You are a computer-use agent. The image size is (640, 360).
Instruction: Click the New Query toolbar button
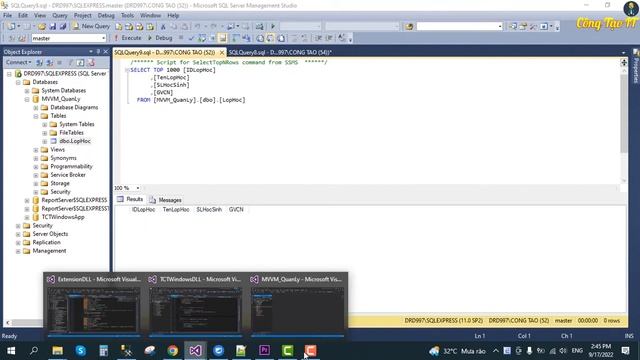coord(91,26)
